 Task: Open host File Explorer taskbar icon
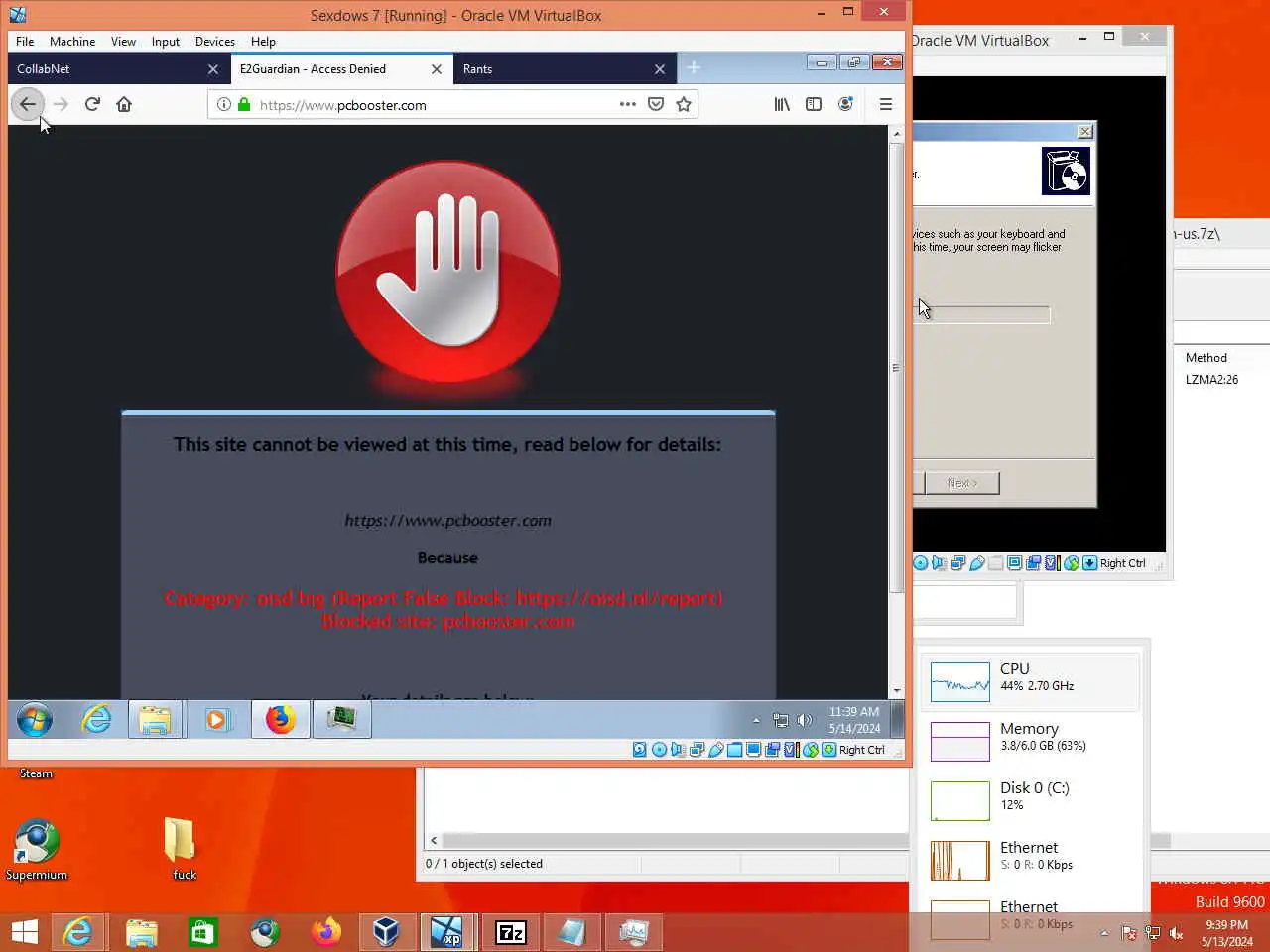point(141,932)
